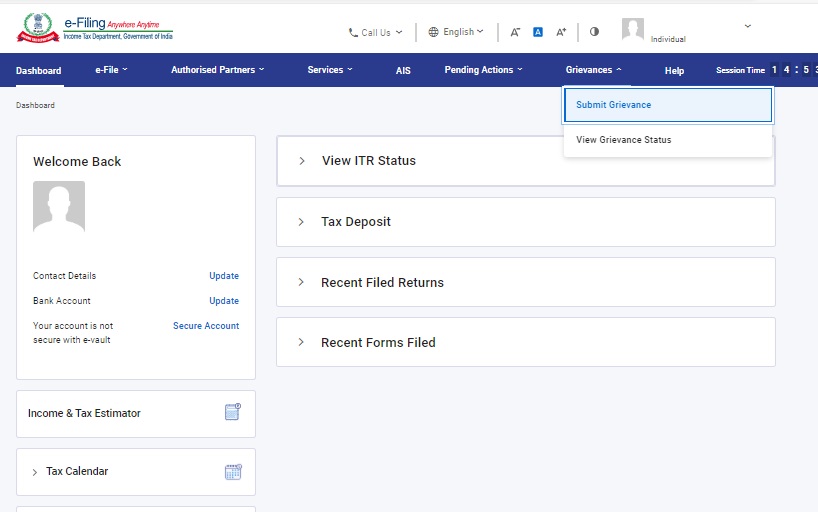
Task: Open the Services menu
Action: tap(330, 70)
